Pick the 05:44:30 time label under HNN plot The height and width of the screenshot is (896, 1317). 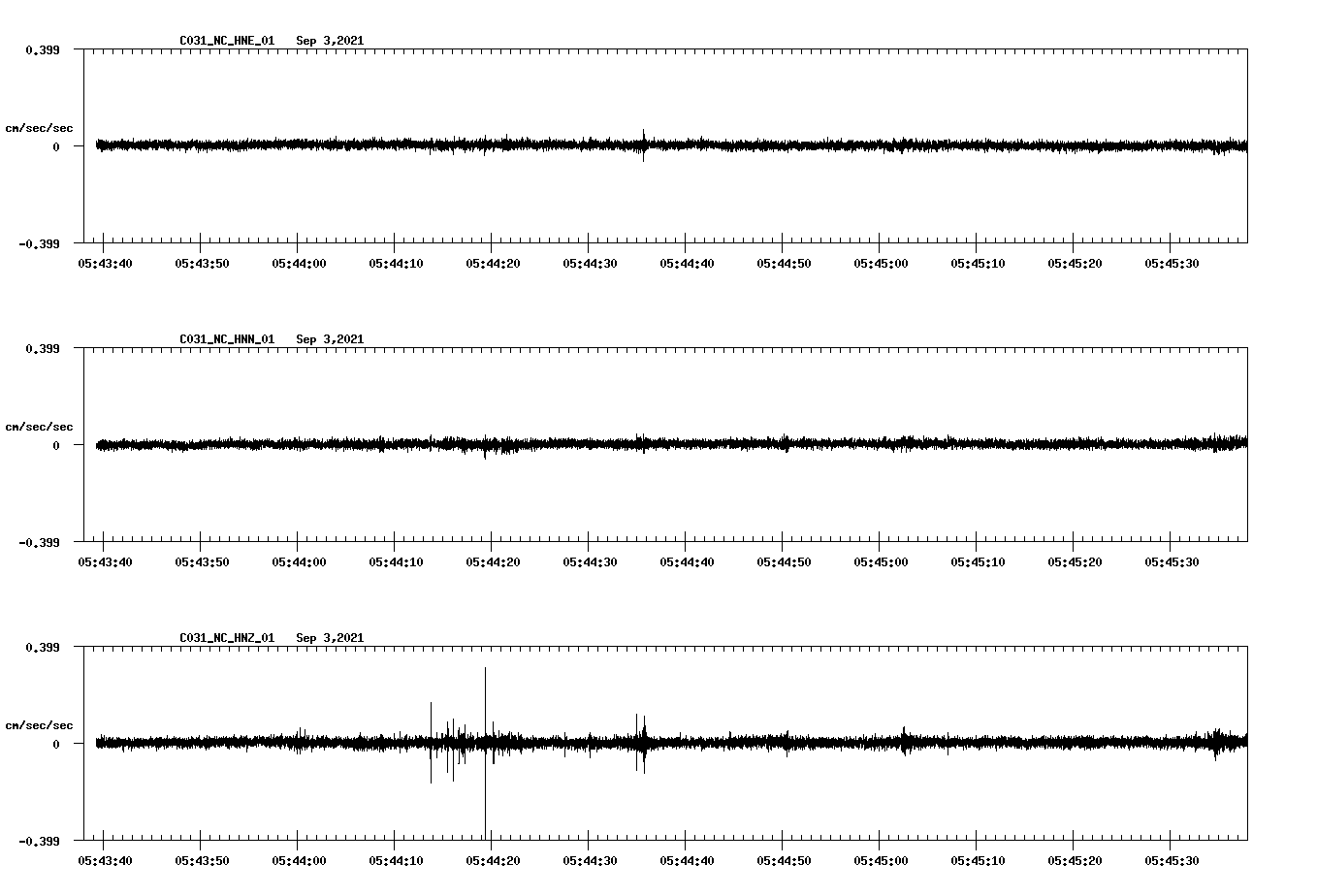click(590, 562)
